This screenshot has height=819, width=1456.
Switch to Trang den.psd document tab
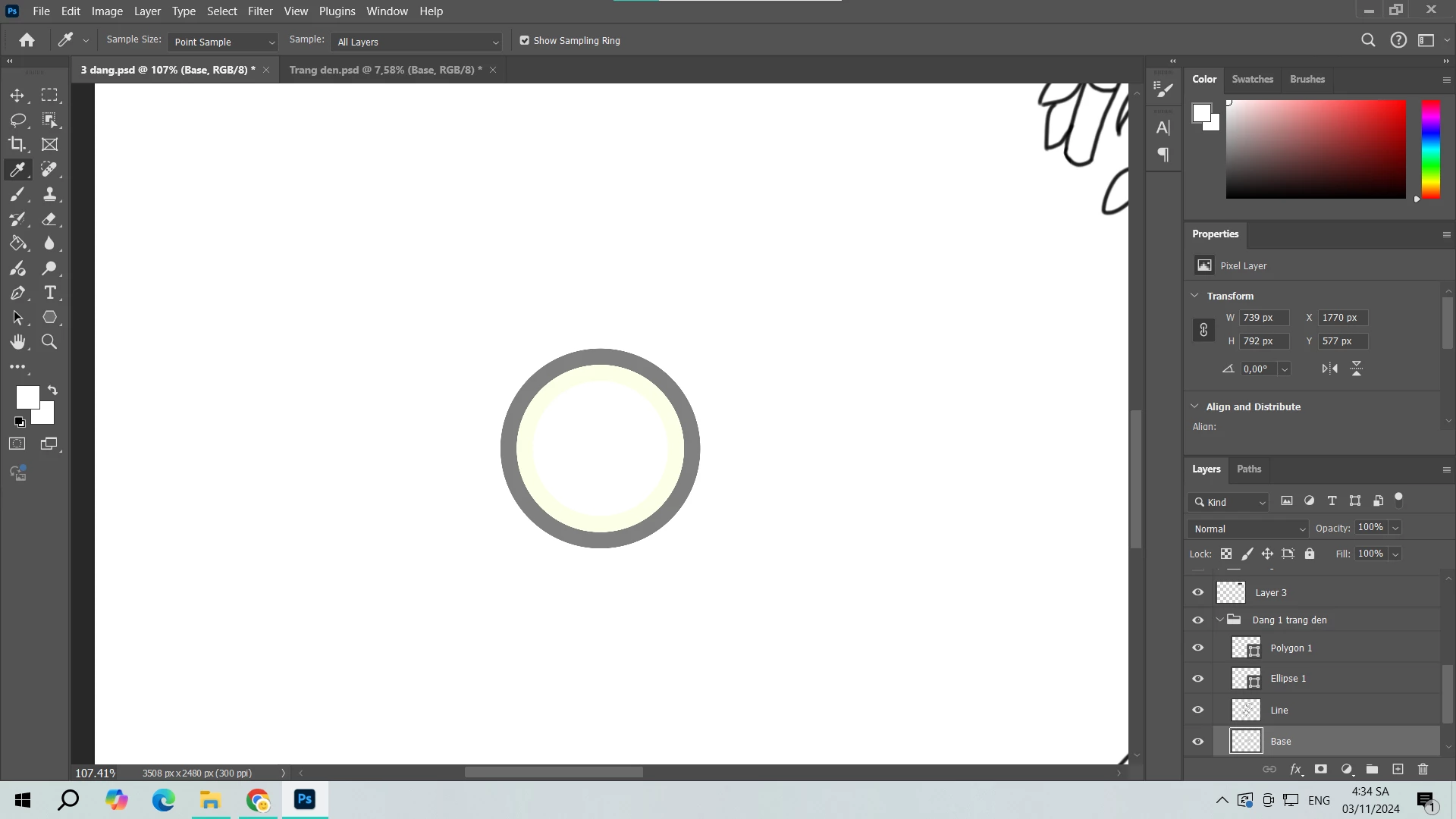384,70
